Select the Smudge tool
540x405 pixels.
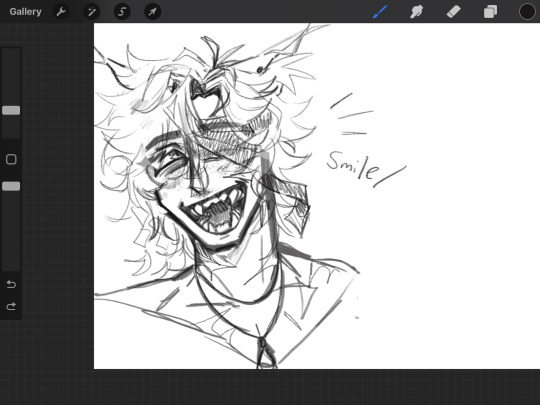click(x=416, y=12)
